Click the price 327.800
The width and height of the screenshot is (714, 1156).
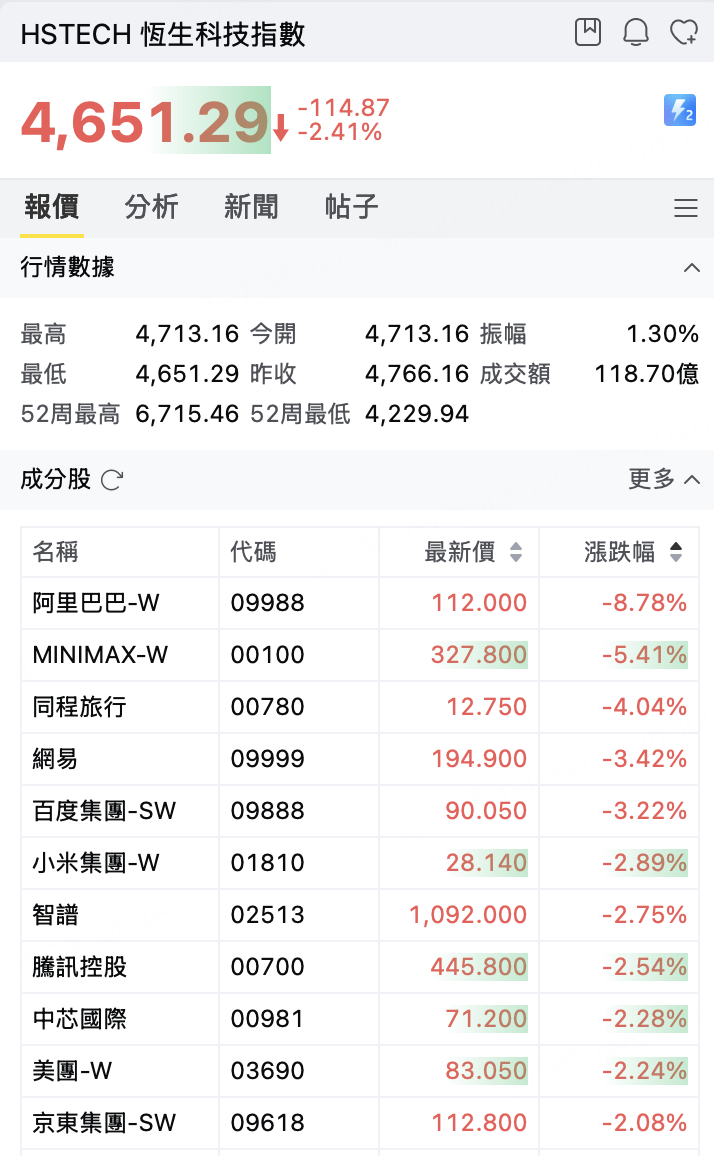(x=479, y=655)
